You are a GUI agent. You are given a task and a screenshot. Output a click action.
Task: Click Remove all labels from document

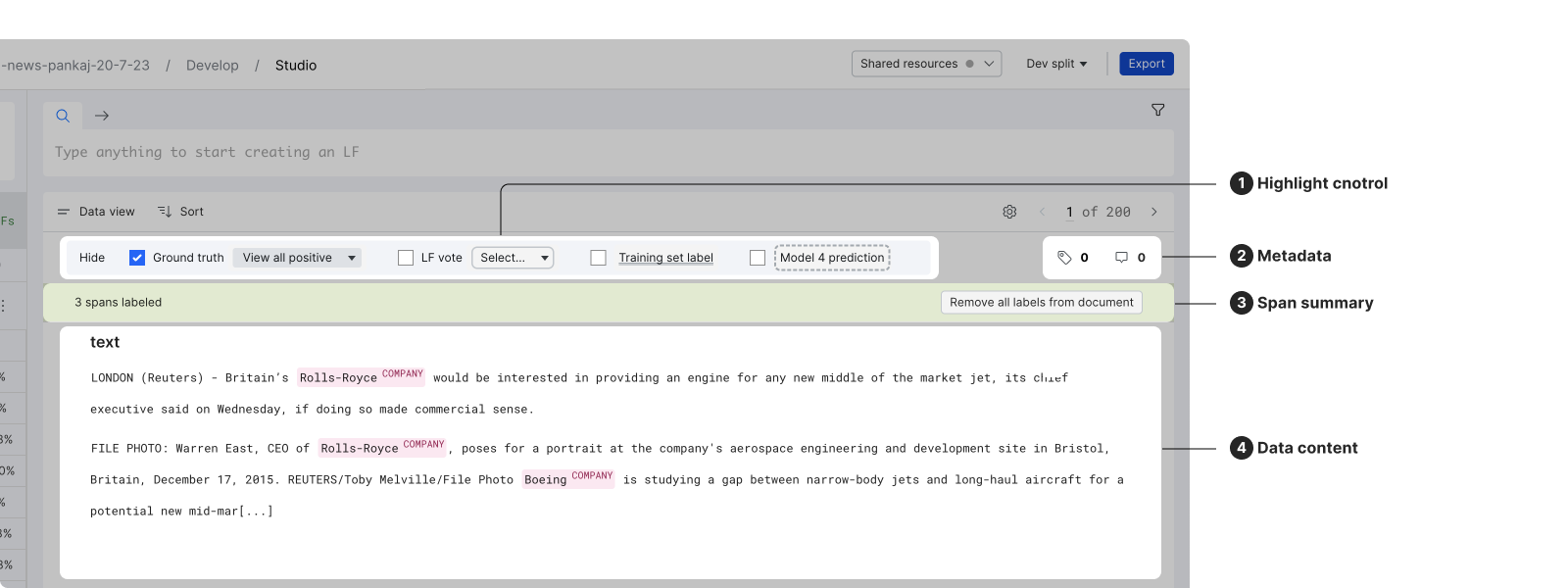pyautogui.click(x=1041, y=303)
